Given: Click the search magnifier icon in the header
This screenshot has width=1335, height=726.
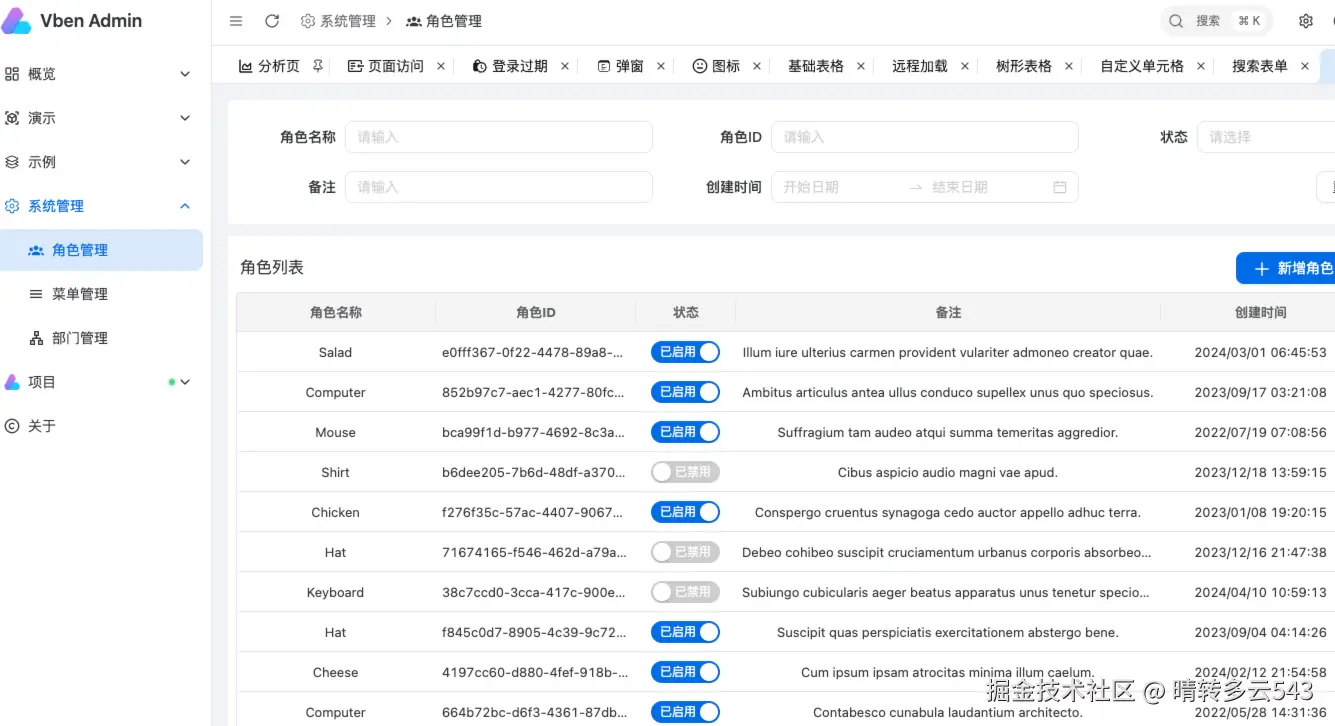Looking at the screenshot, I should (1177, 21).
